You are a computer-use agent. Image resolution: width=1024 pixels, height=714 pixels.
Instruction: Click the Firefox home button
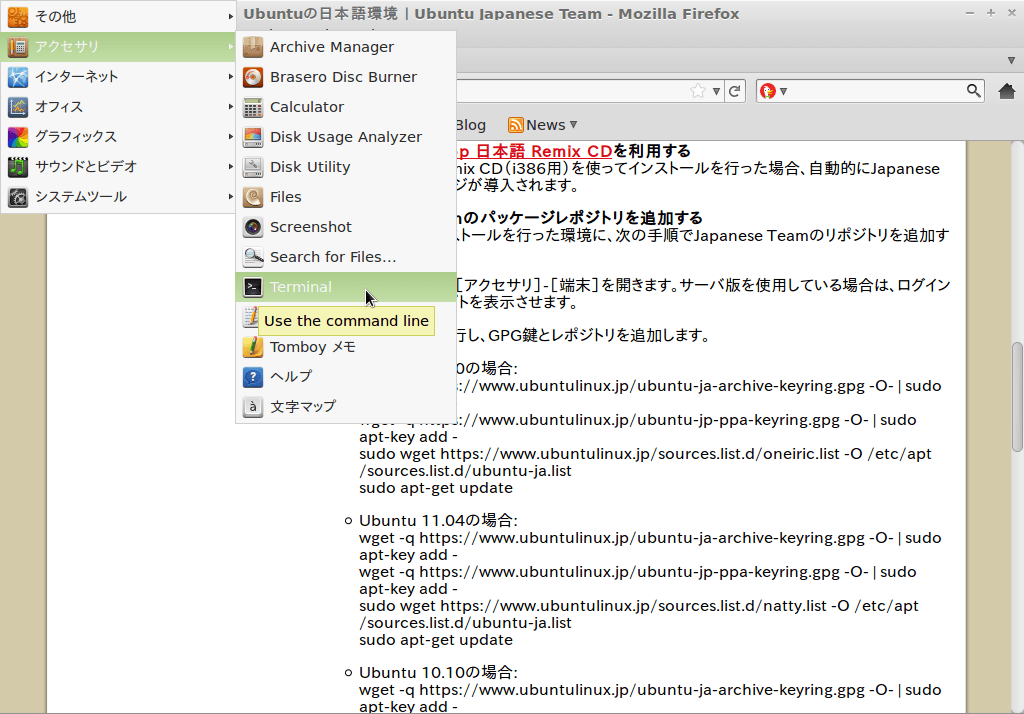pyautogui.click(x=1006, y=91)
